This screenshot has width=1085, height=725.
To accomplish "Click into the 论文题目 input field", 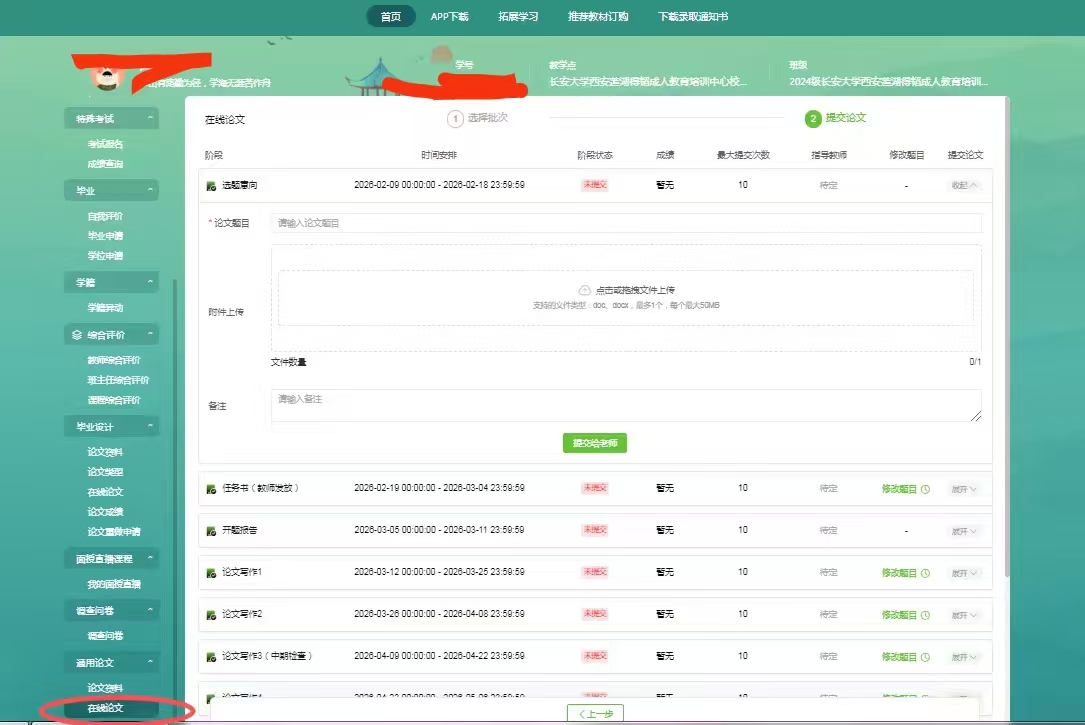I will click(x=625, y=223).
